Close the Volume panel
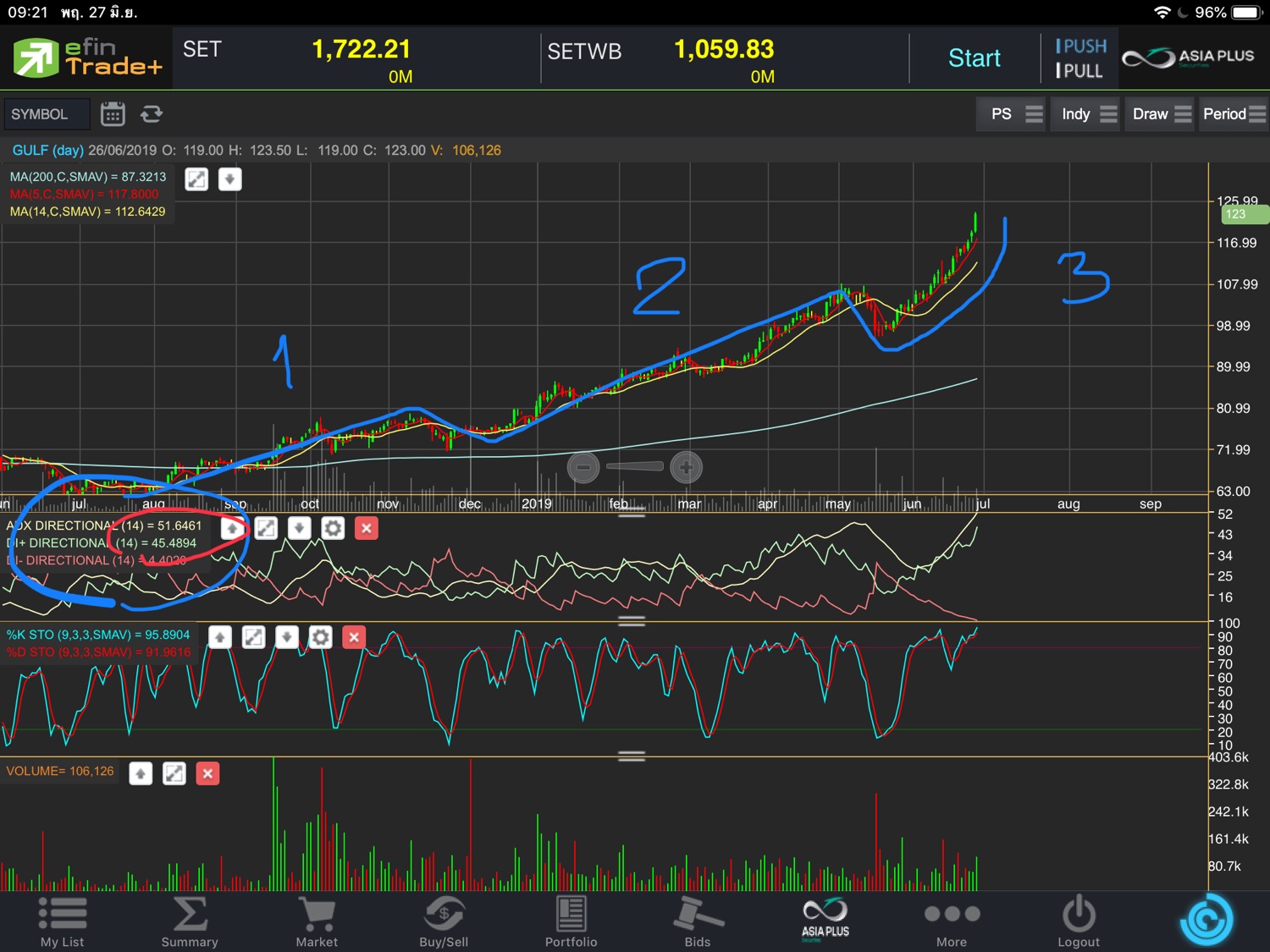The height and width of the screenshot is (952, 1270). click(207, 773)
